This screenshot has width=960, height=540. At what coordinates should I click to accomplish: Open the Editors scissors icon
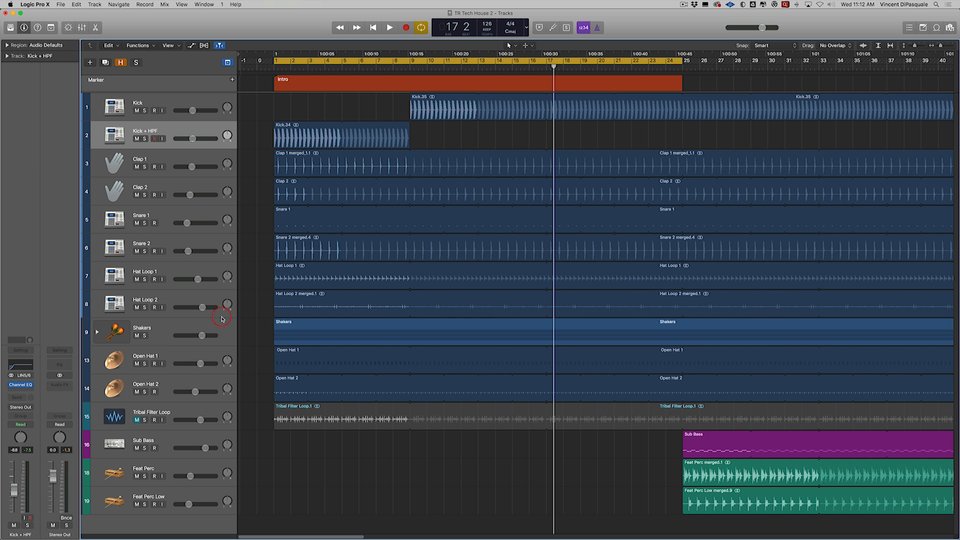95,28
